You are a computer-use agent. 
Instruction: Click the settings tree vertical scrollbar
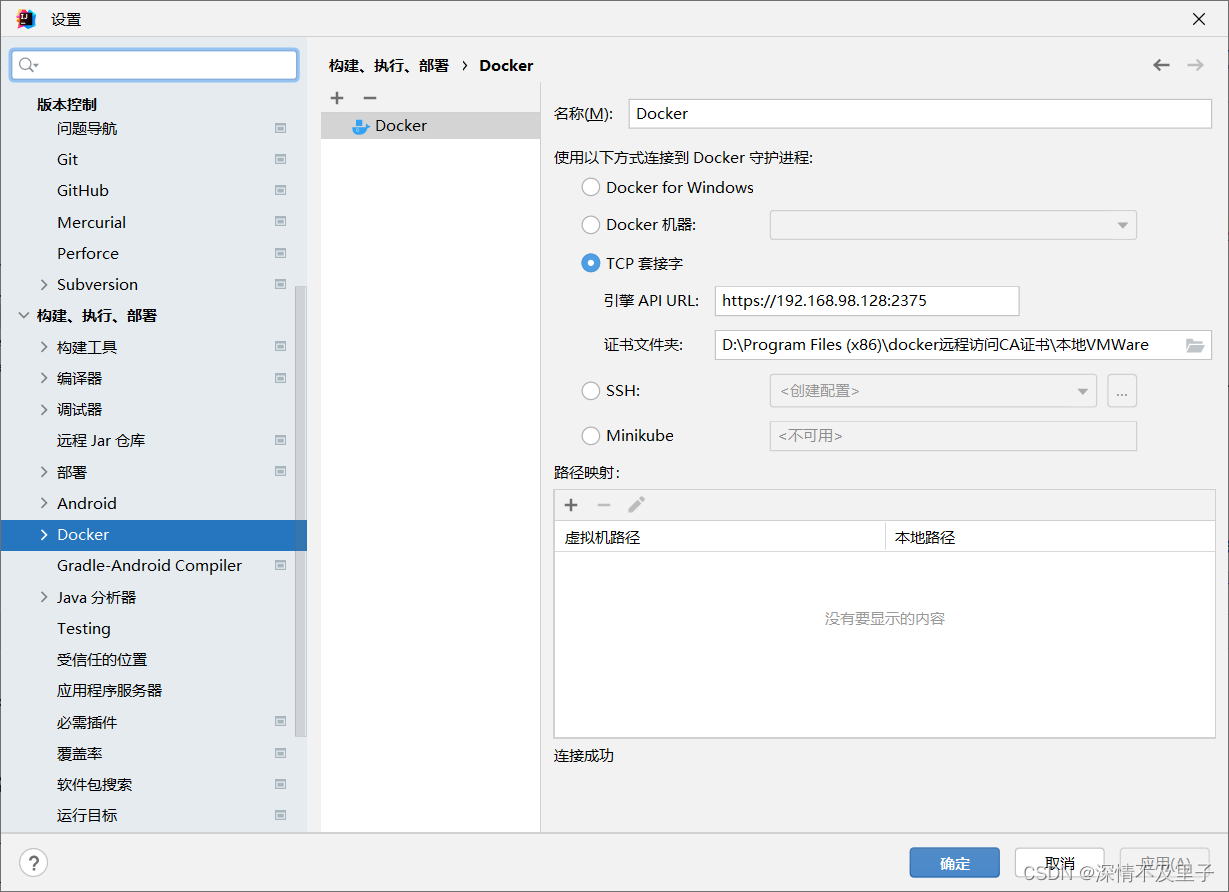[301, 510]
